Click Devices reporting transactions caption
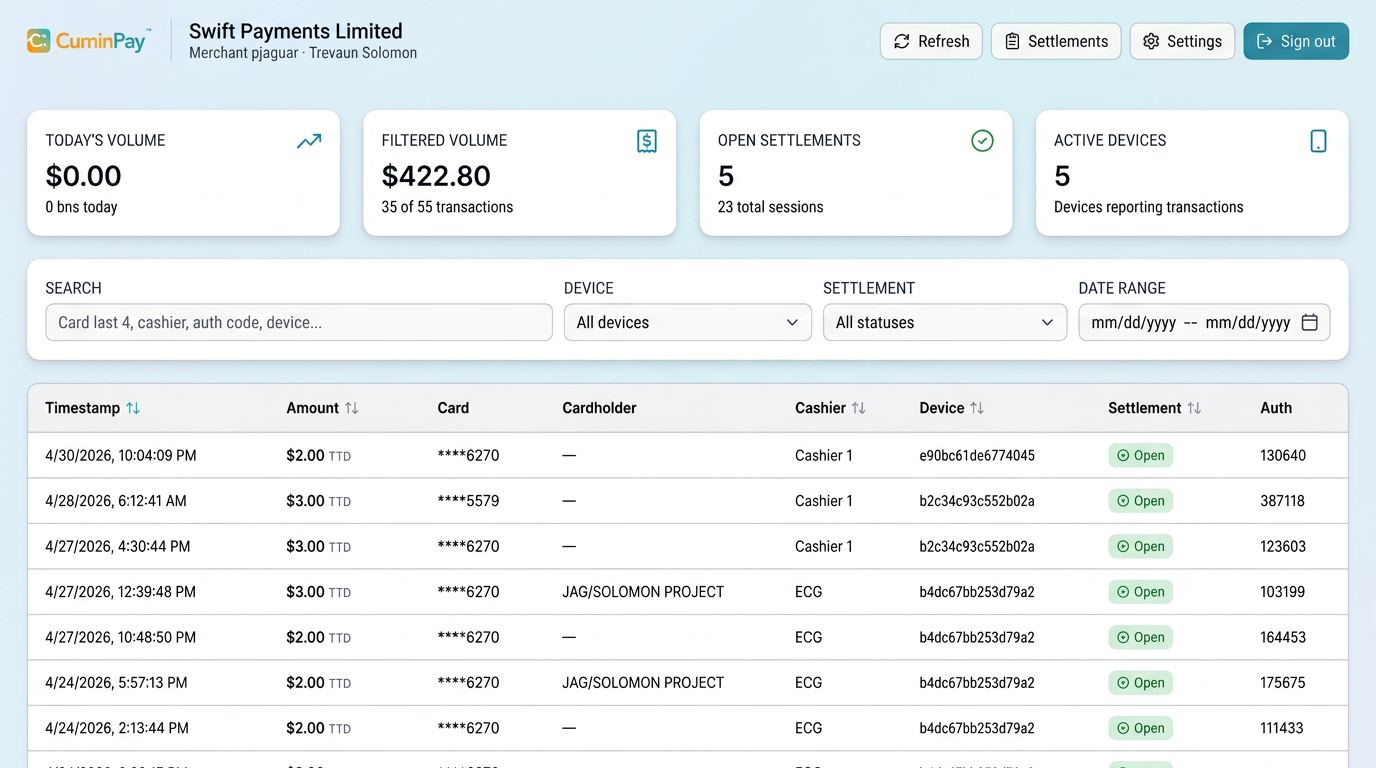 [x=1149, y=207]
